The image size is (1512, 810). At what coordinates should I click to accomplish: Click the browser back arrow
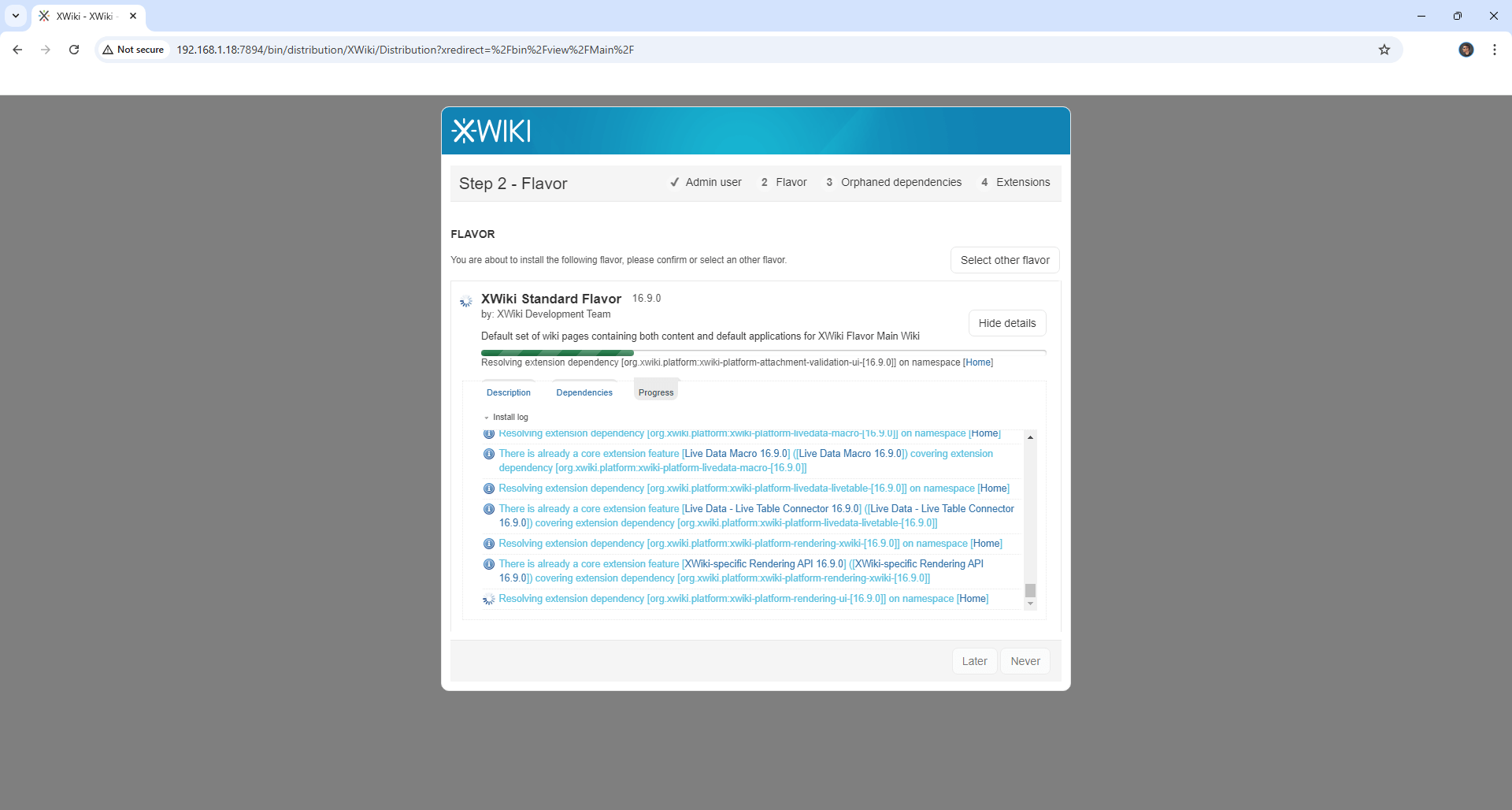(x=17, y=50)
